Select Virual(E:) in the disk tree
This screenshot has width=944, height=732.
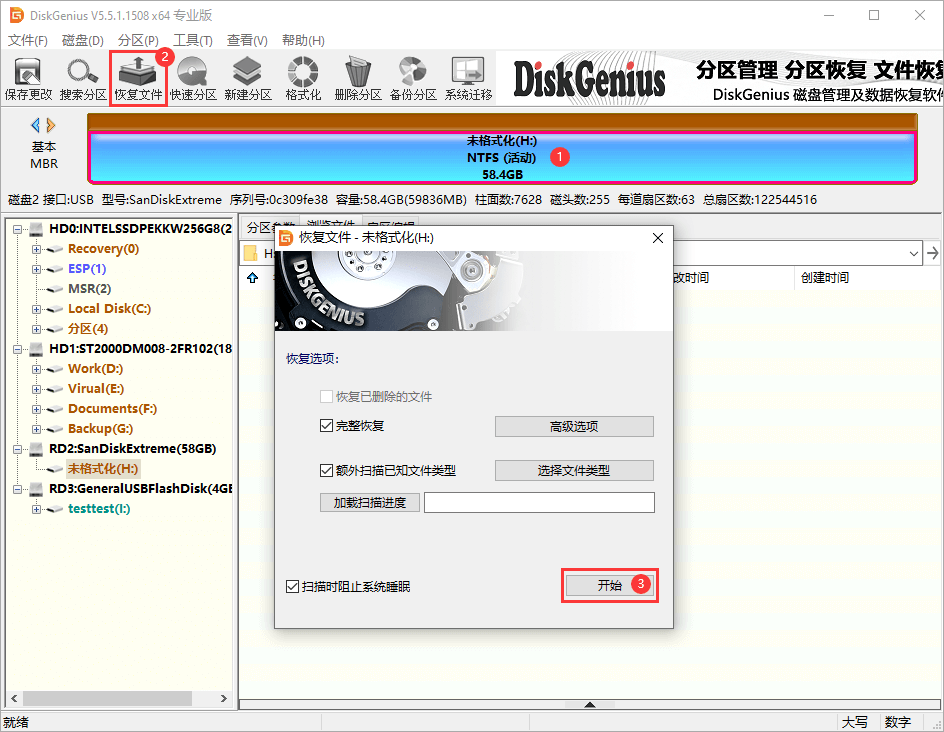pos(96,389)
